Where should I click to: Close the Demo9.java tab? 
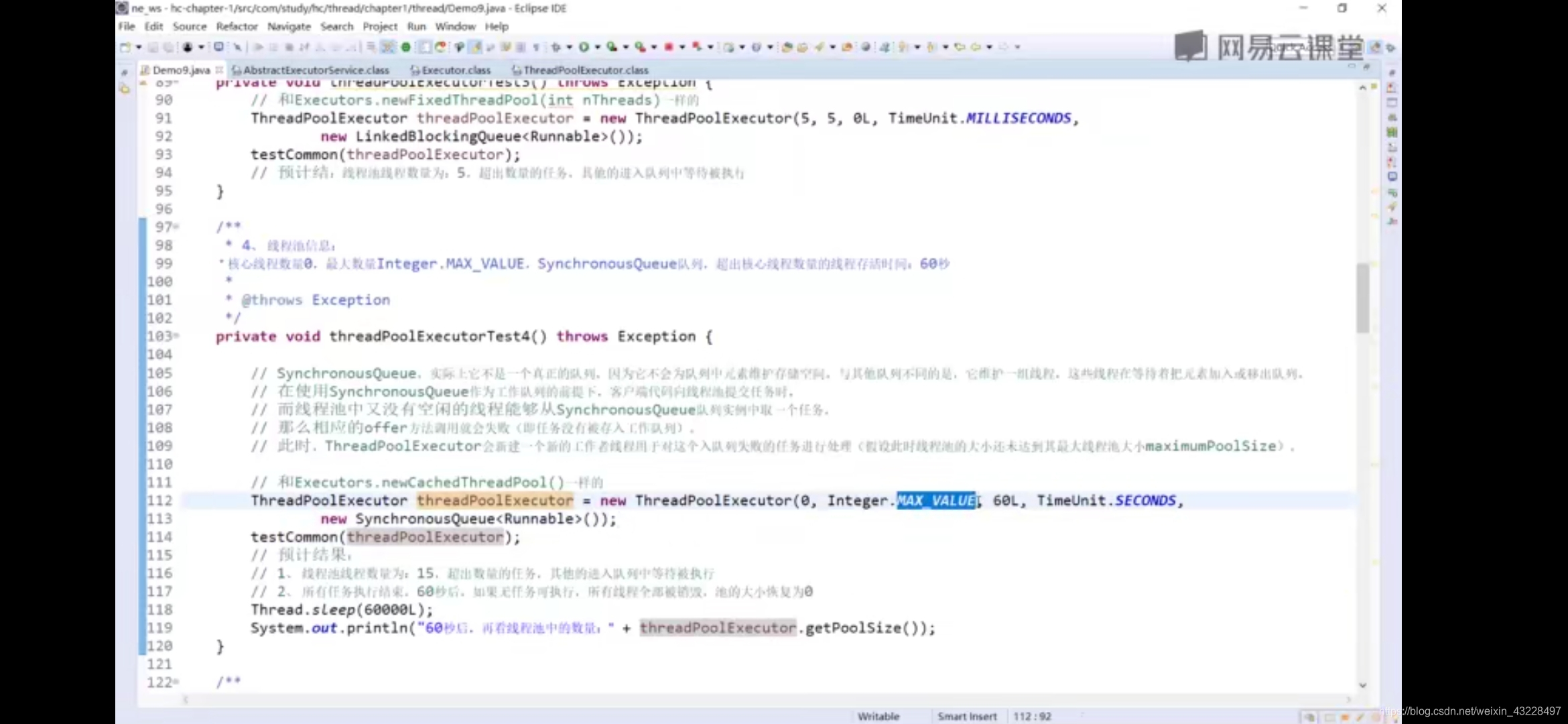tap(219, 70)
